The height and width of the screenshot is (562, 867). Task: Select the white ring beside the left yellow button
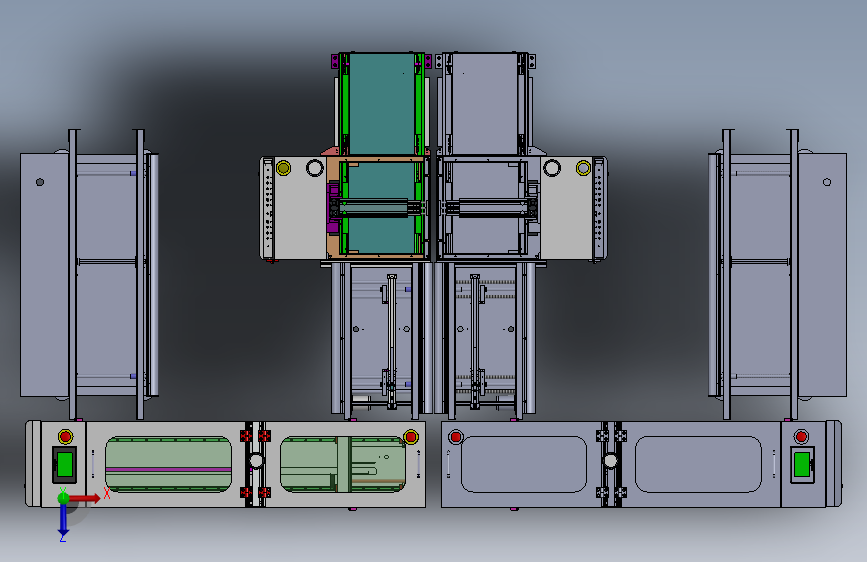click(315, 168)
